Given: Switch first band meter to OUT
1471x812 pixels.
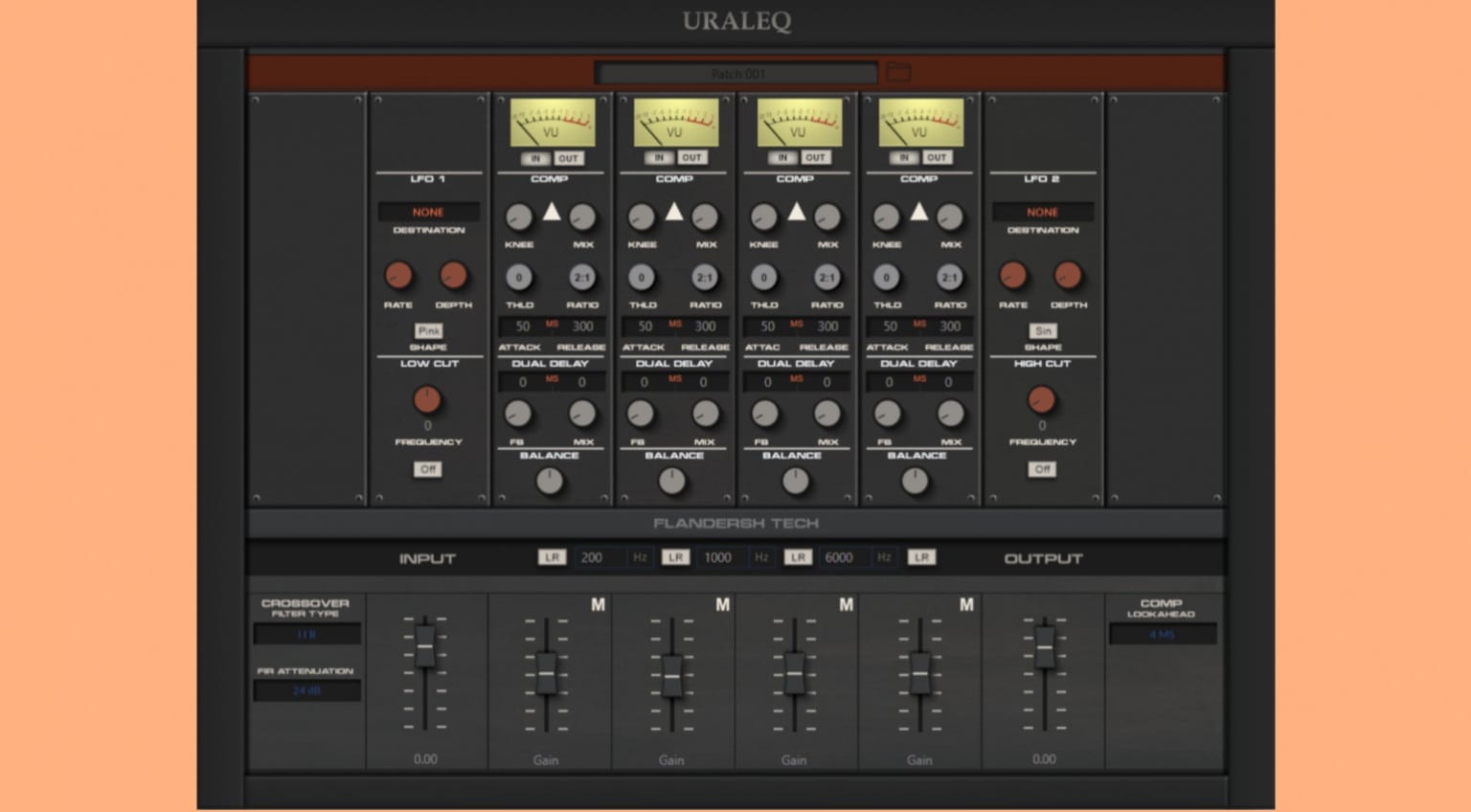Looking at the screenshot, I should click(x=568, y=158).
